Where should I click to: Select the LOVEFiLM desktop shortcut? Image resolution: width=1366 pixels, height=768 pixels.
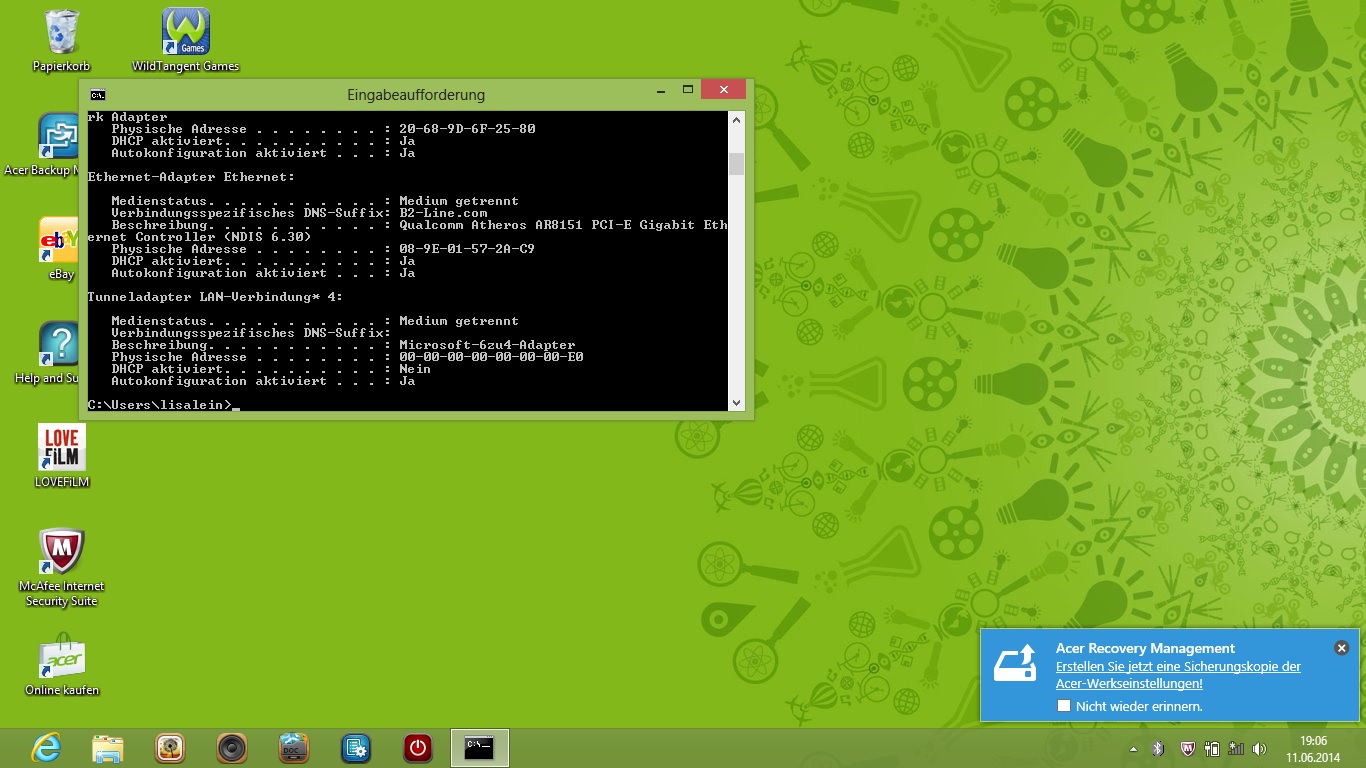click(x=62, y=456)
